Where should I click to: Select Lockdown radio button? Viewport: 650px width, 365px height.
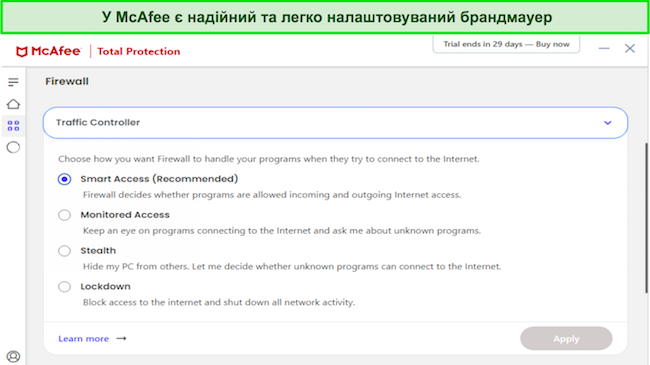[64, 287]
